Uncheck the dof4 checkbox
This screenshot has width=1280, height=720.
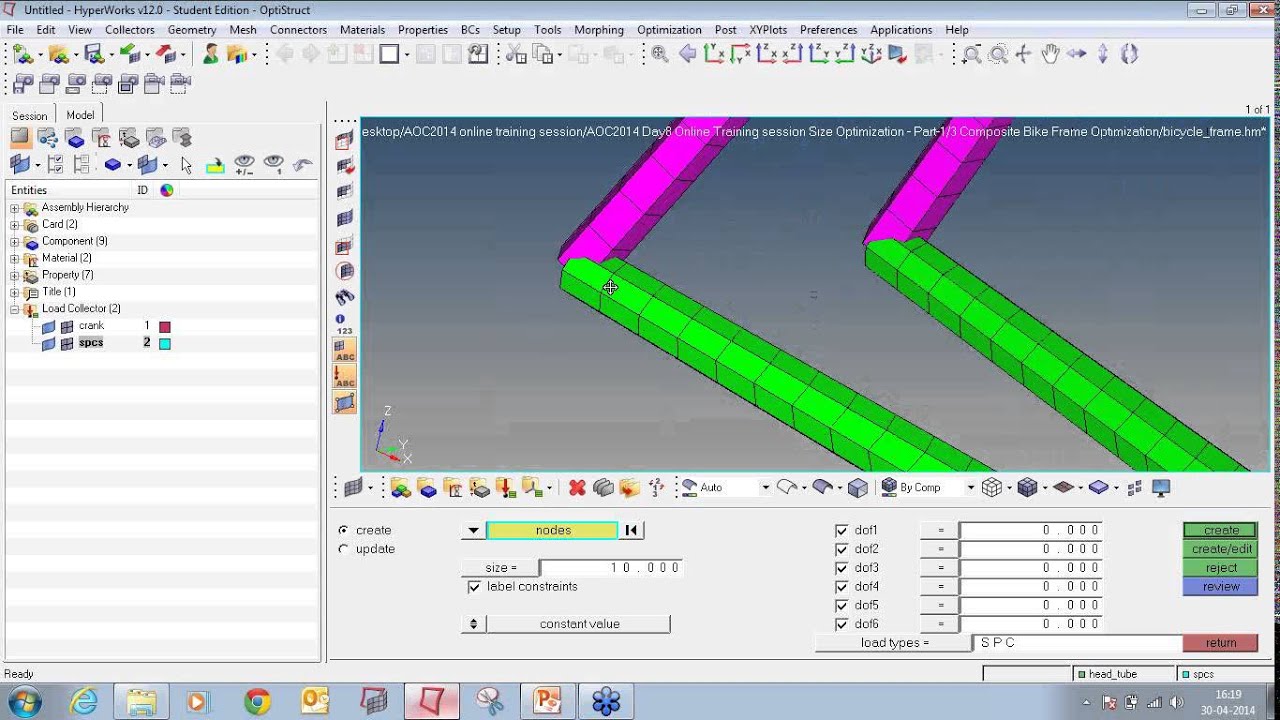(841, 587)
